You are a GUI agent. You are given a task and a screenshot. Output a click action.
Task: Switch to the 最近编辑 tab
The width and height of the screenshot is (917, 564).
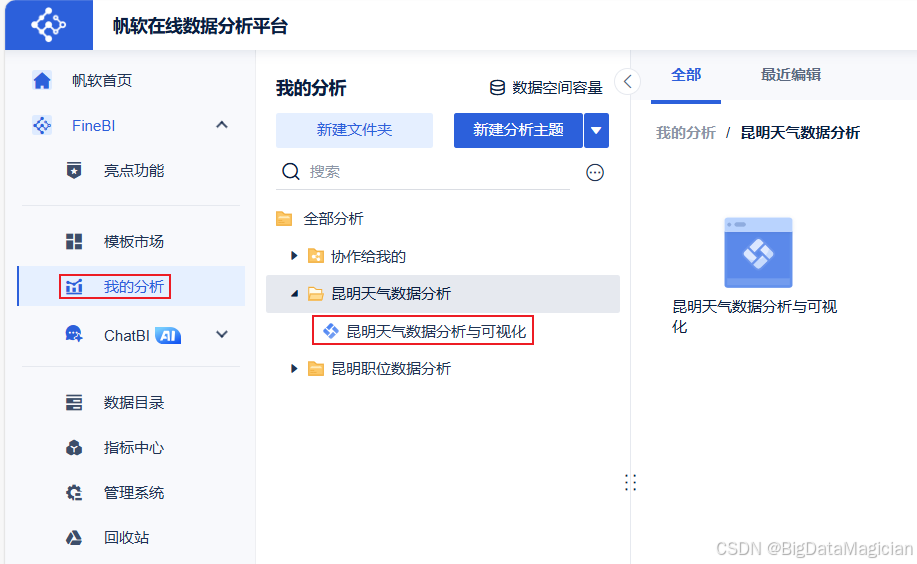(x=790, y=75)
